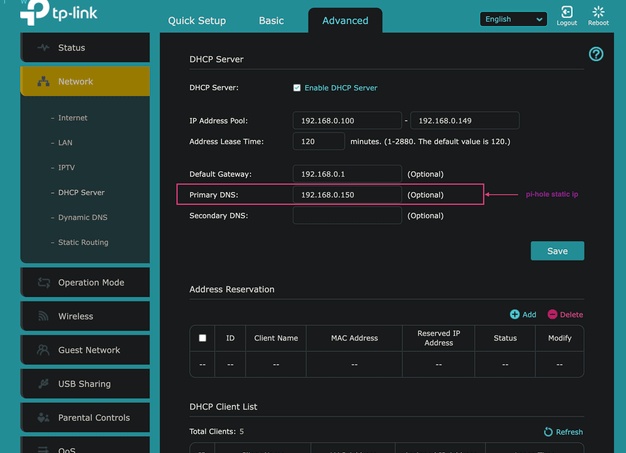
Task: Click the IP pool end field 192.168.0.149
Action: click(465, 121)
